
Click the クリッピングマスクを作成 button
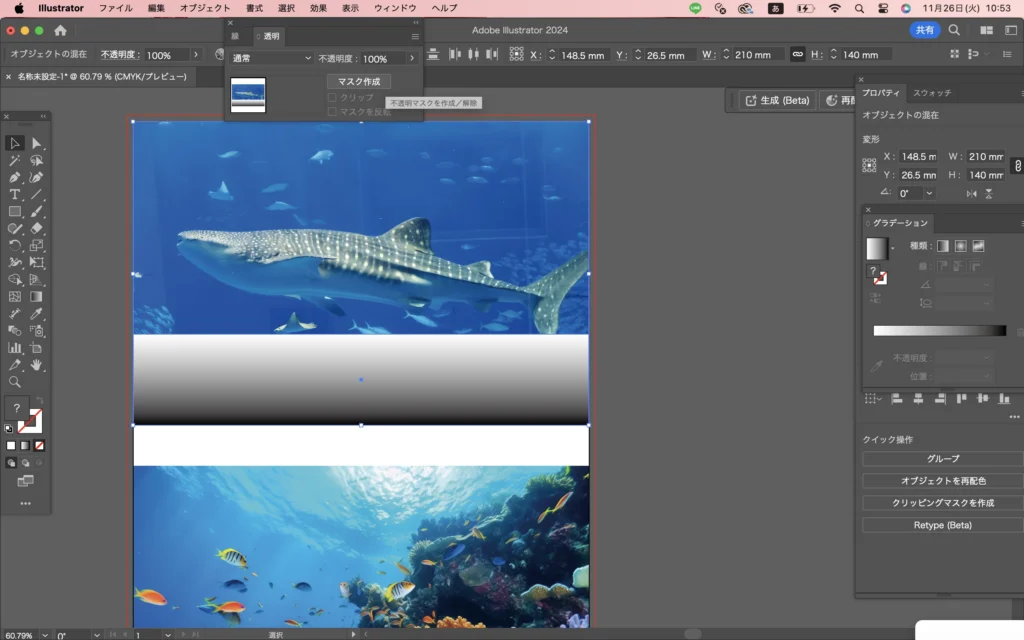(x=942, y=503)
